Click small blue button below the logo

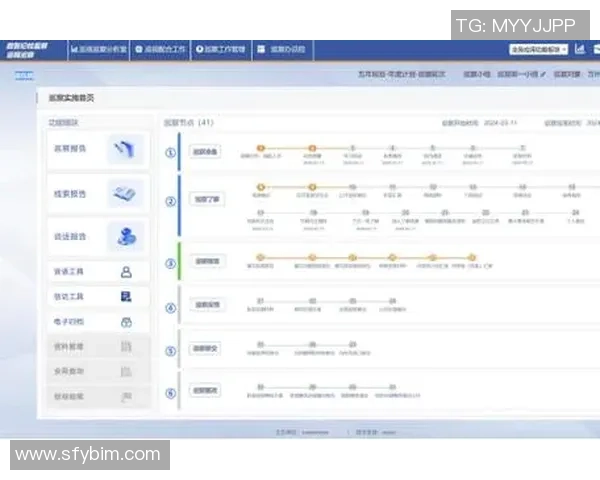click(24, 75)
